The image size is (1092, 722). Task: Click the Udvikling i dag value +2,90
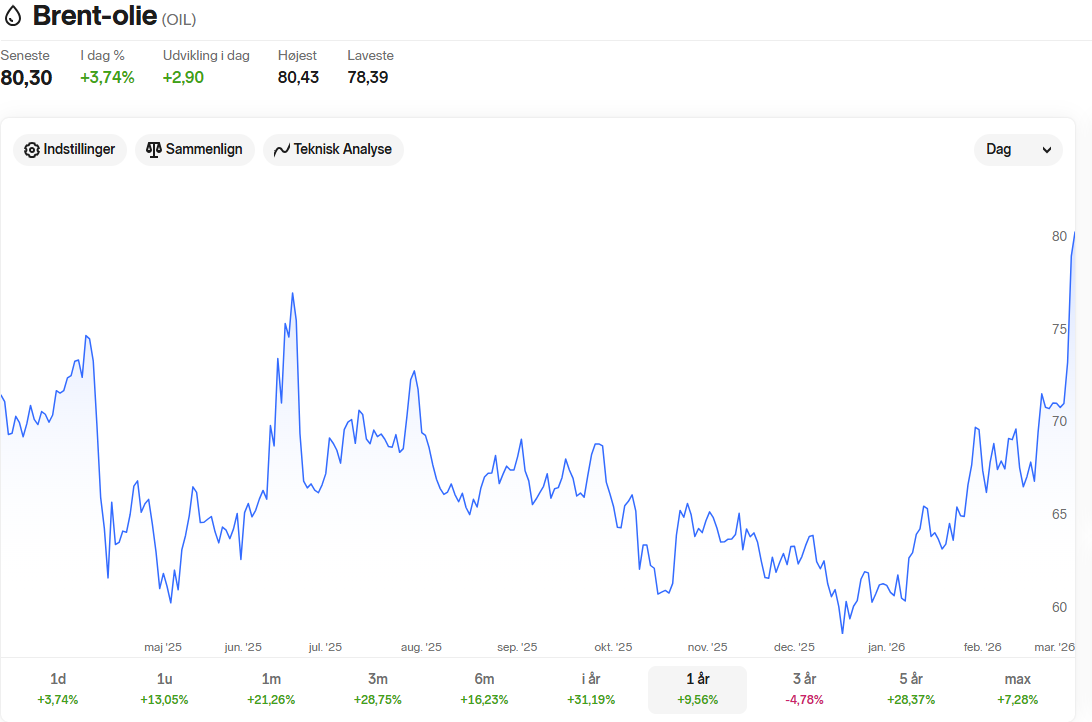click(183, 77)
